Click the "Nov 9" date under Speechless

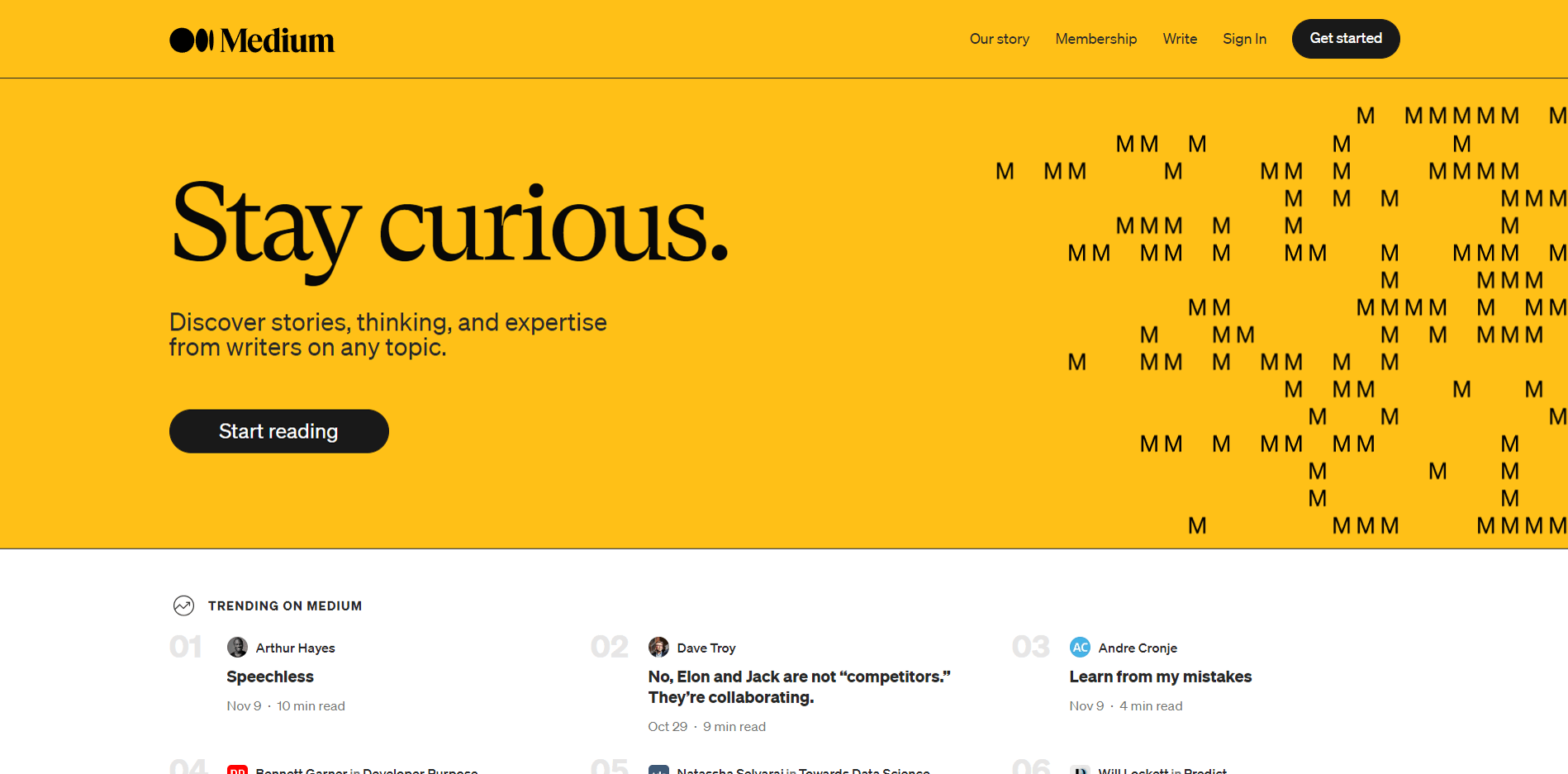pos(244,706)
